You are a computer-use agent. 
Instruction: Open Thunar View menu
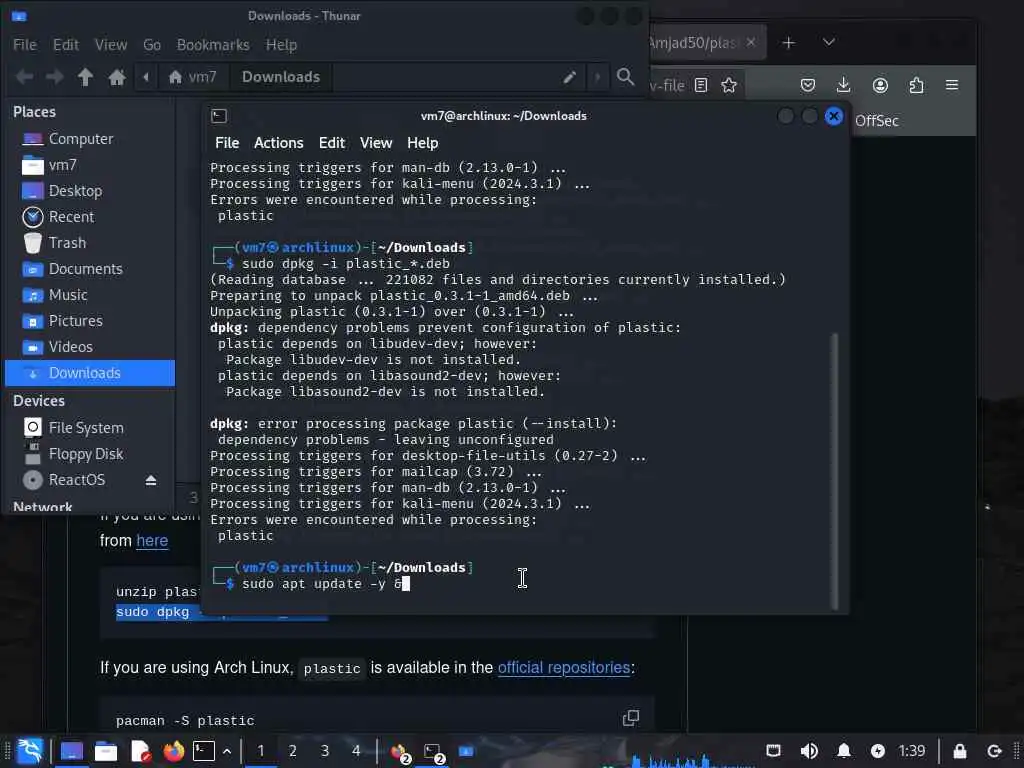point(111,44)
